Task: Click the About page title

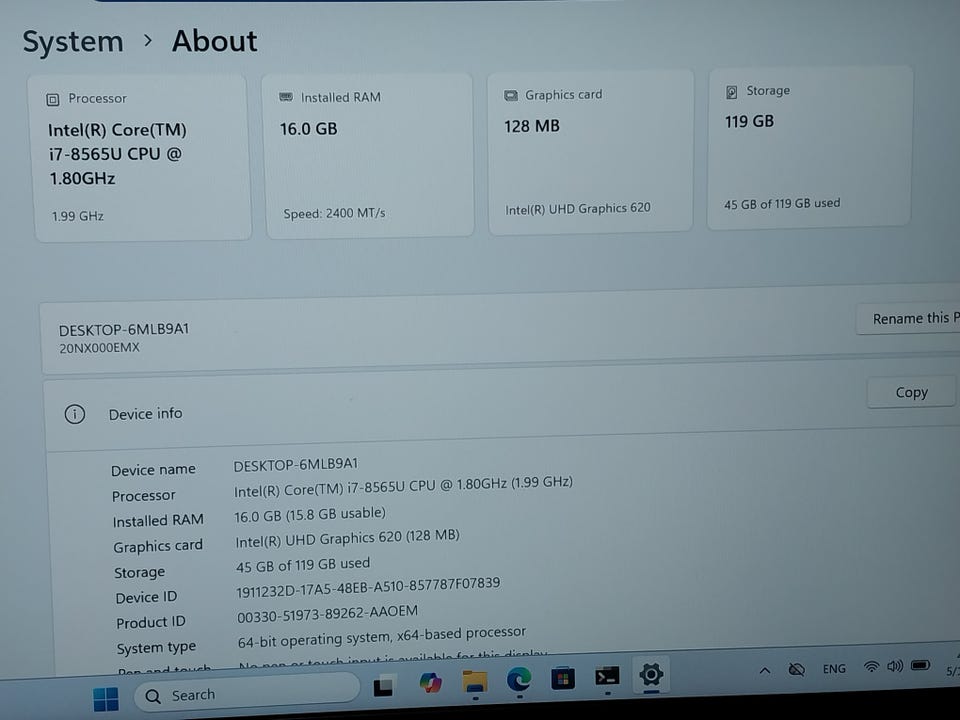Action: pos(215,42)
